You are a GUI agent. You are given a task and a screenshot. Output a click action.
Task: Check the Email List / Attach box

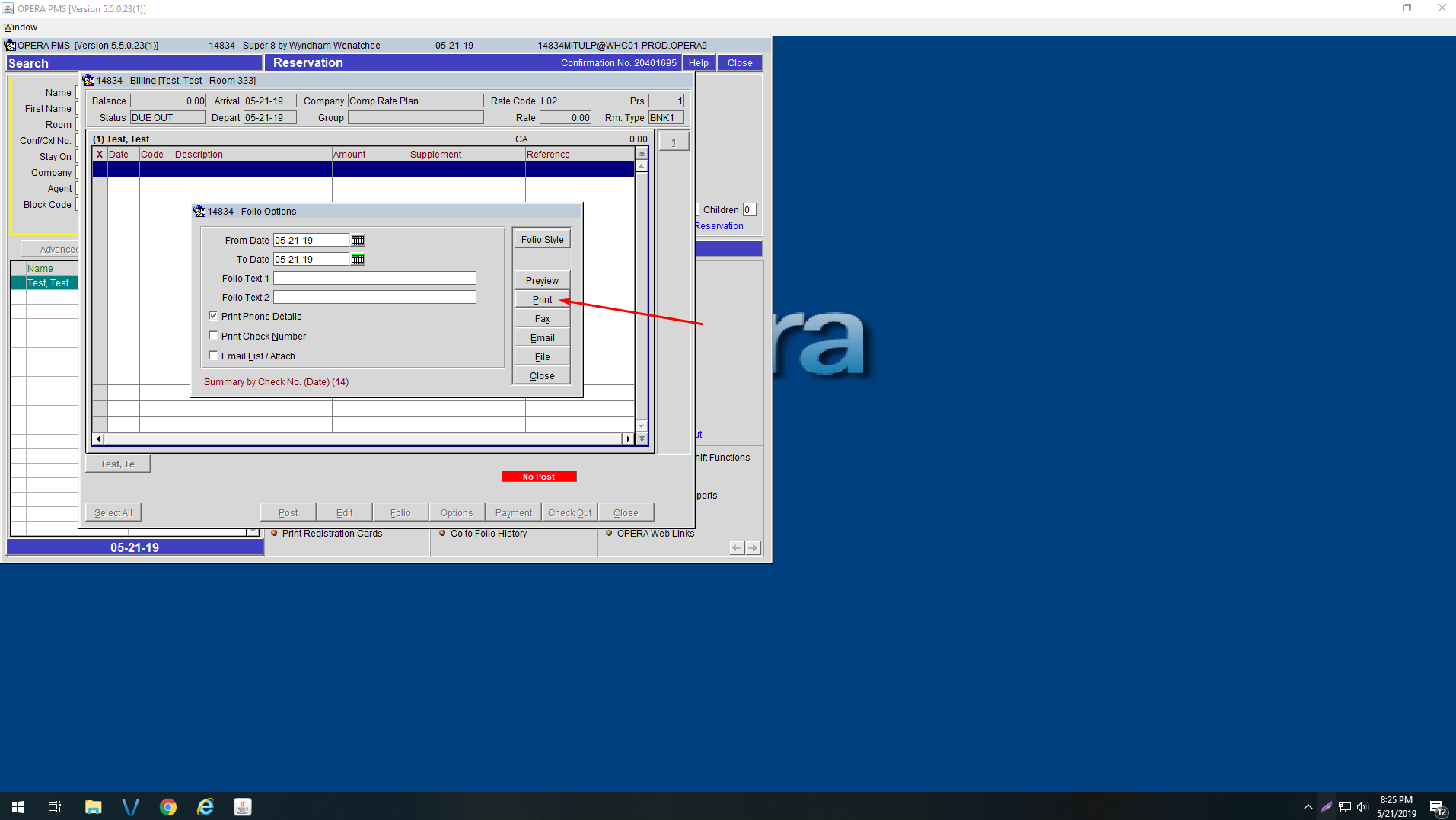(213, 355)
